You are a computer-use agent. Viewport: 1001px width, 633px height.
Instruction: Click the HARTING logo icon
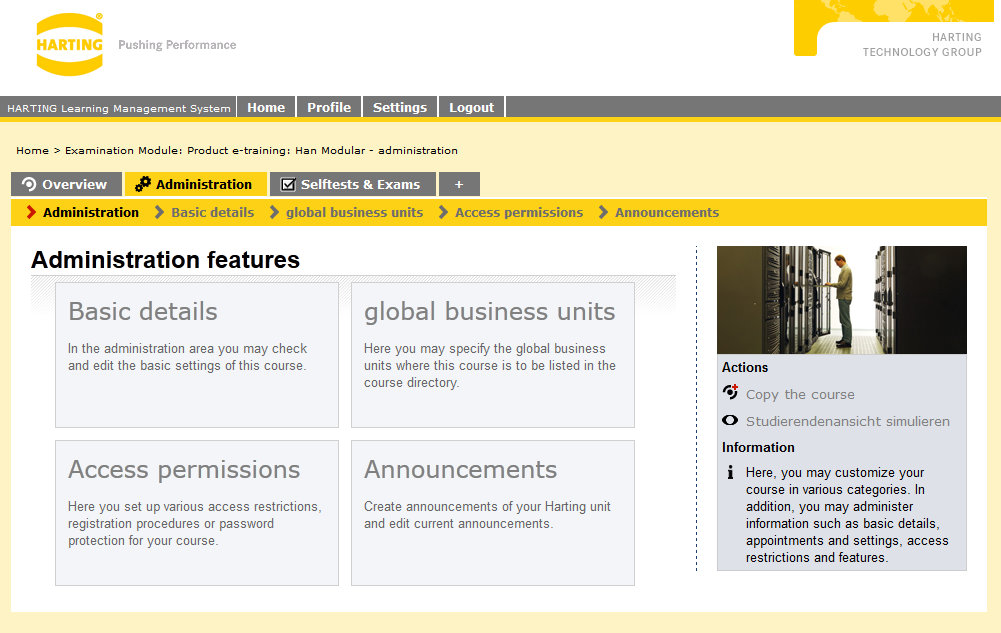click(x=69, y=45)
